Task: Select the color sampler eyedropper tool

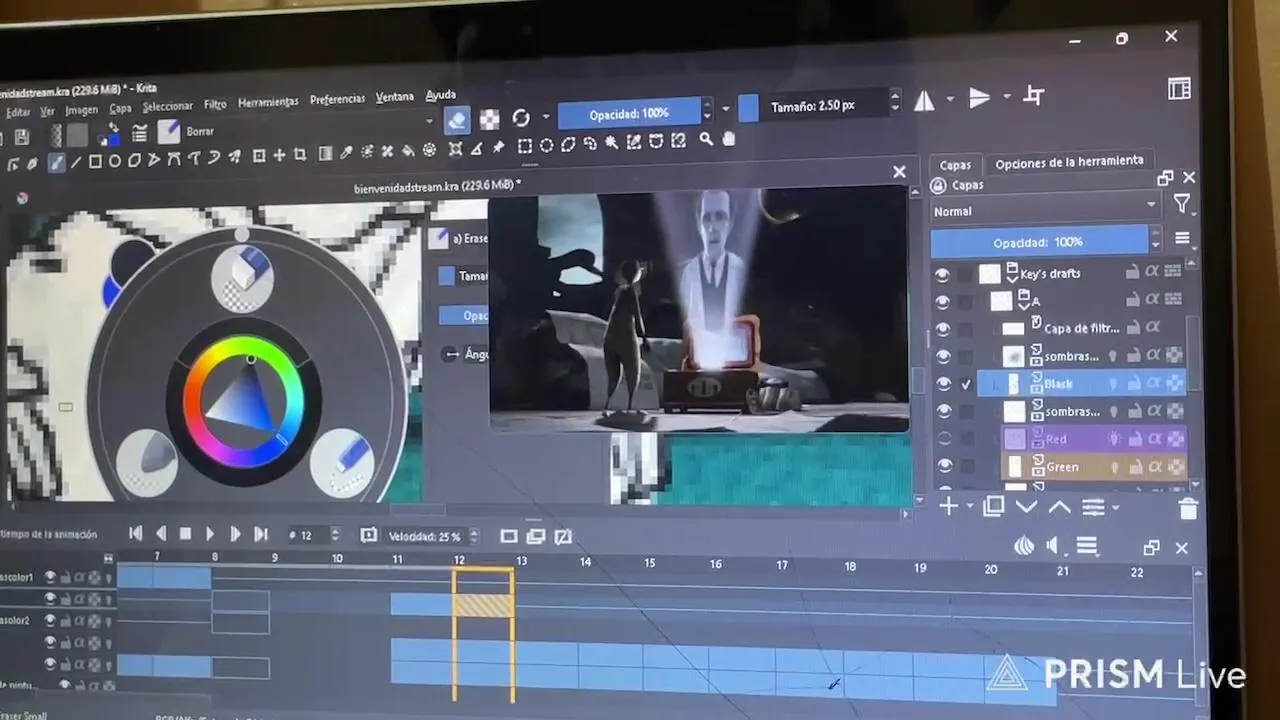Action: tap(346, 153)
